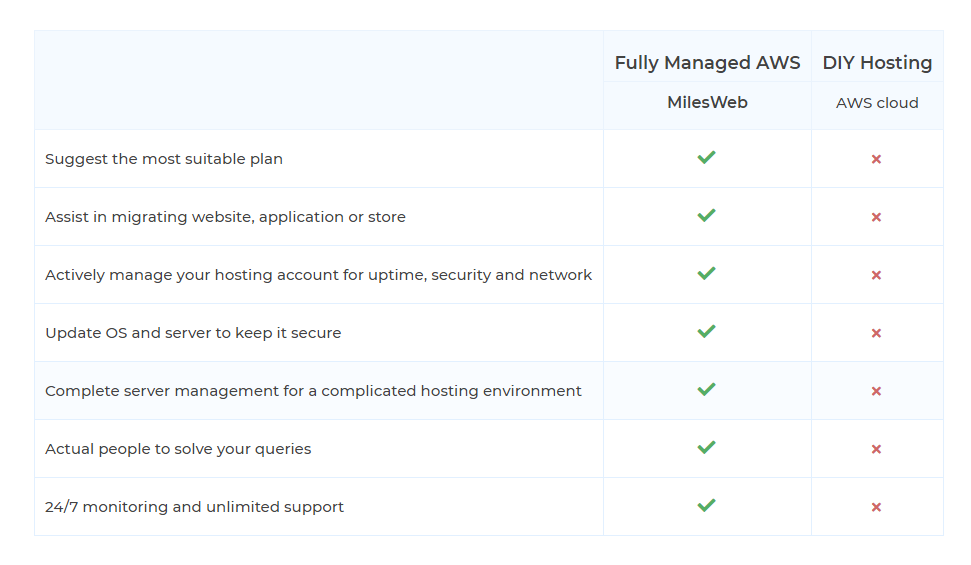
Task: Click red cross for Suggest the most suitable plan
Action: pyautogui.click(x=876, y=159)
